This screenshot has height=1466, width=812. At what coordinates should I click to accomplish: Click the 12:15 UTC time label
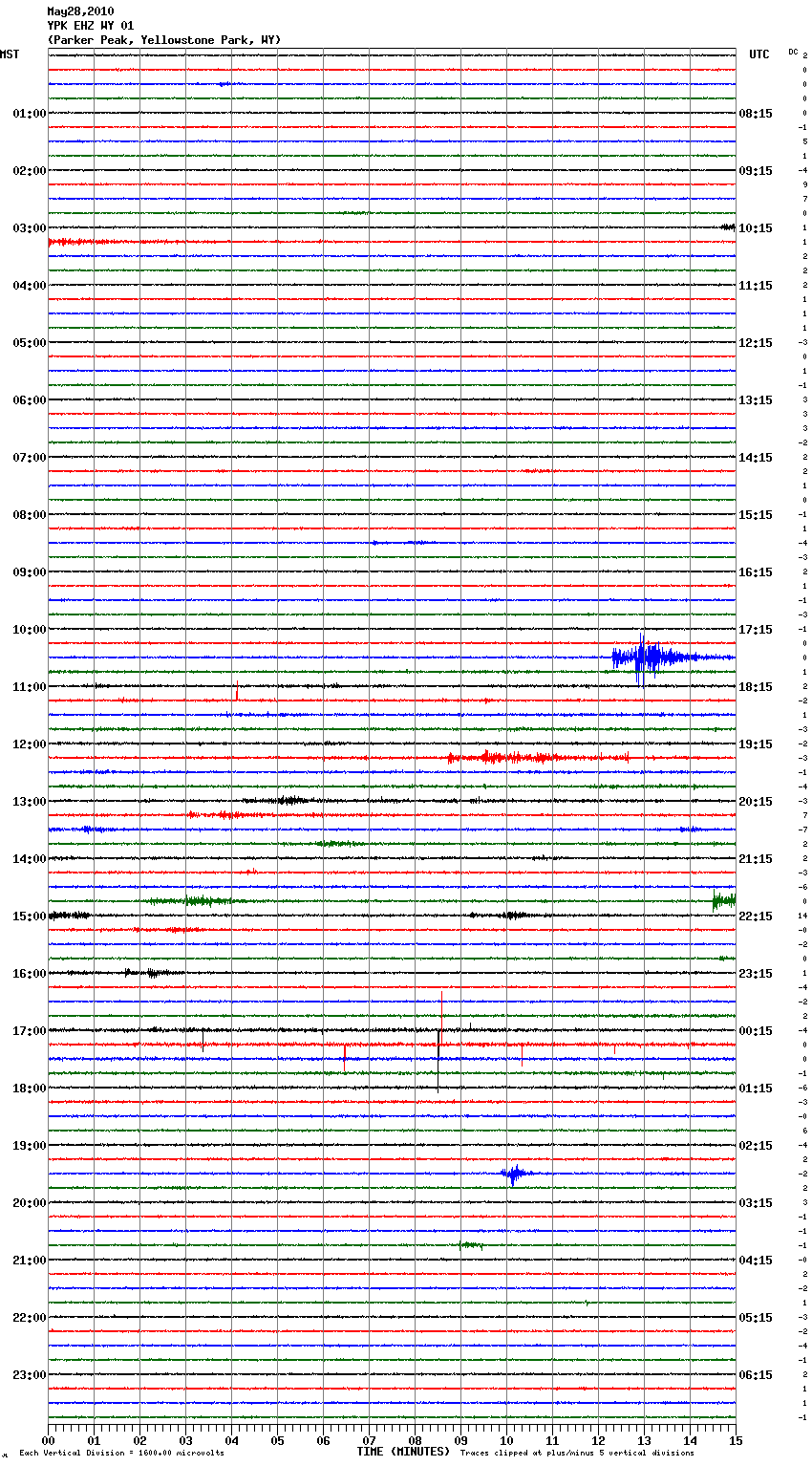tap(756, 343)
